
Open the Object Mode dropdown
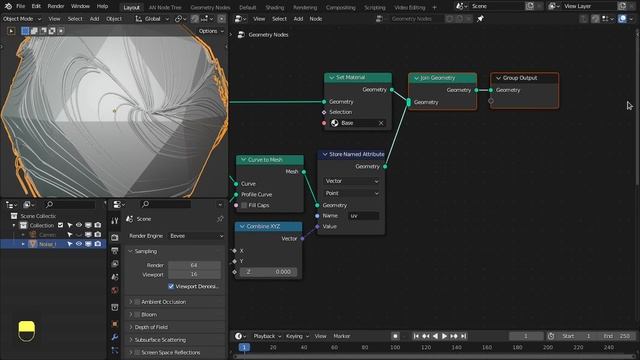pos(22,19)
